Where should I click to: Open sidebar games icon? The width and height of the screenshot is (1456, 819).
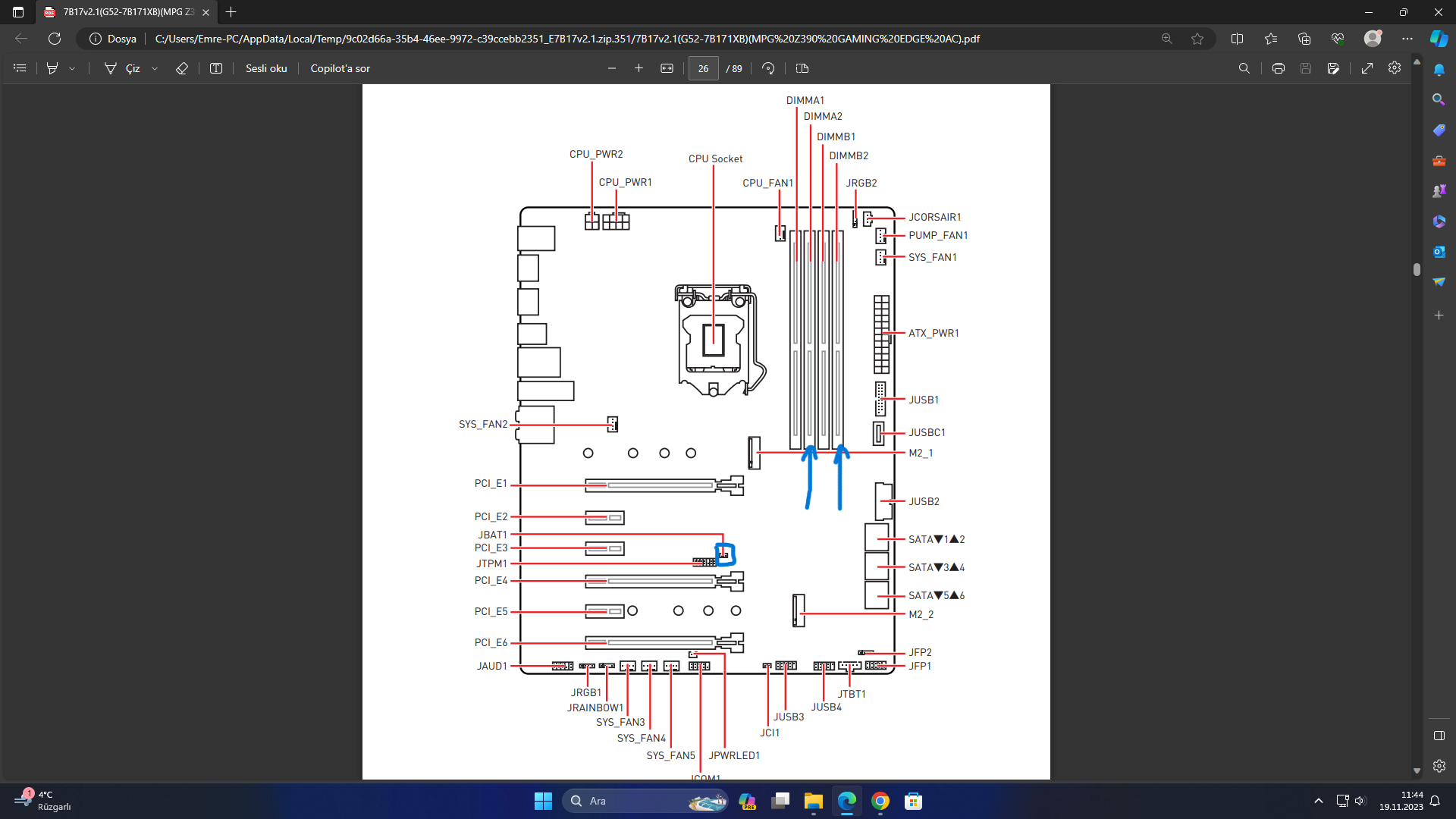tap(1439, 191)
